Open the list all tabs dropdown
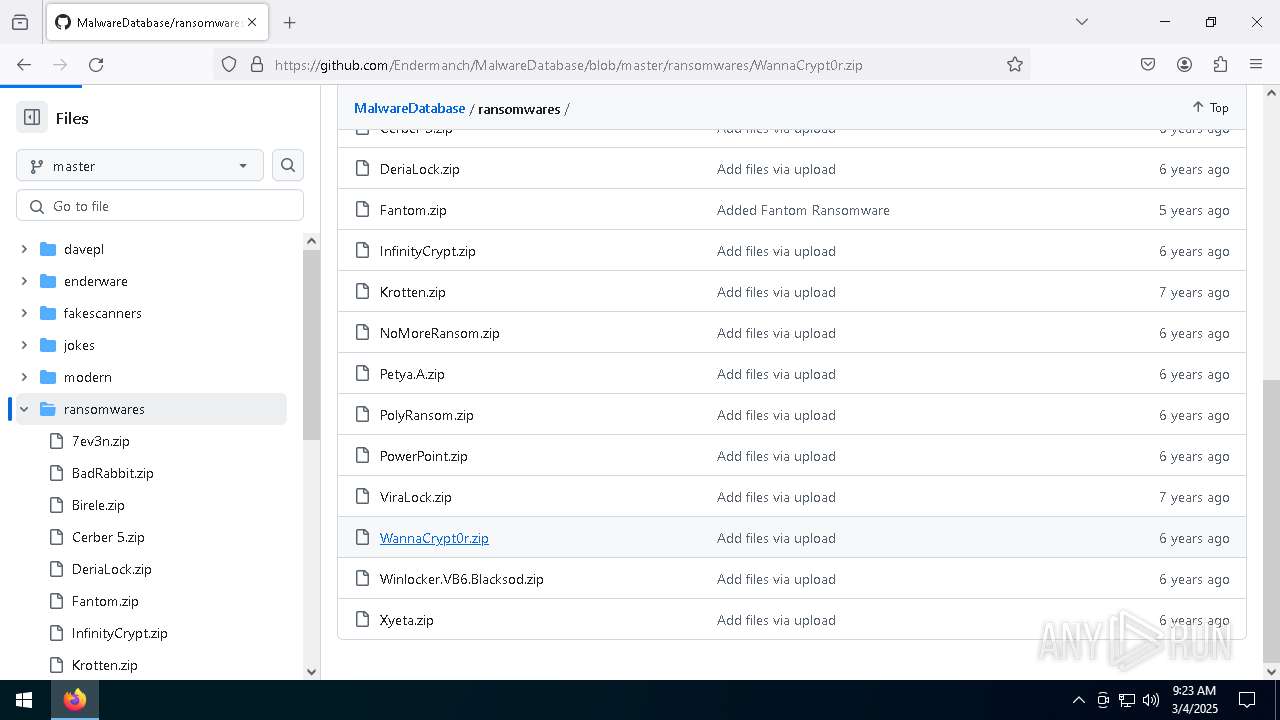Viewport: 1280px width, 720px height. pos(1081,22)
